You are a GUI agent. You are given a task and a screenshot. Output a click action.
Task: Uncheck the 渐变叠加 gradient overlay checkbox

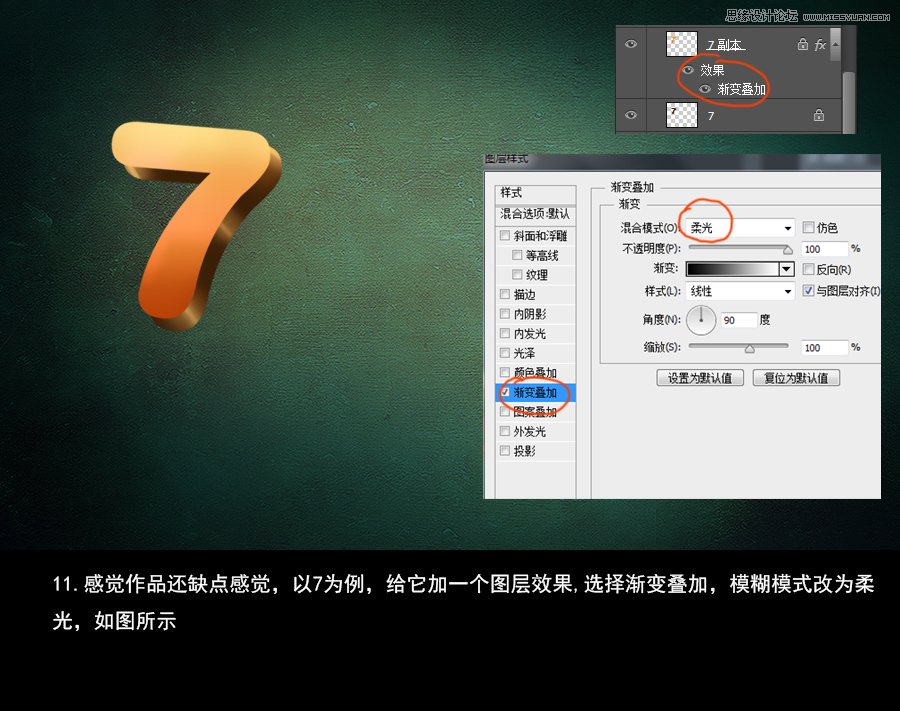pos(505,393)
